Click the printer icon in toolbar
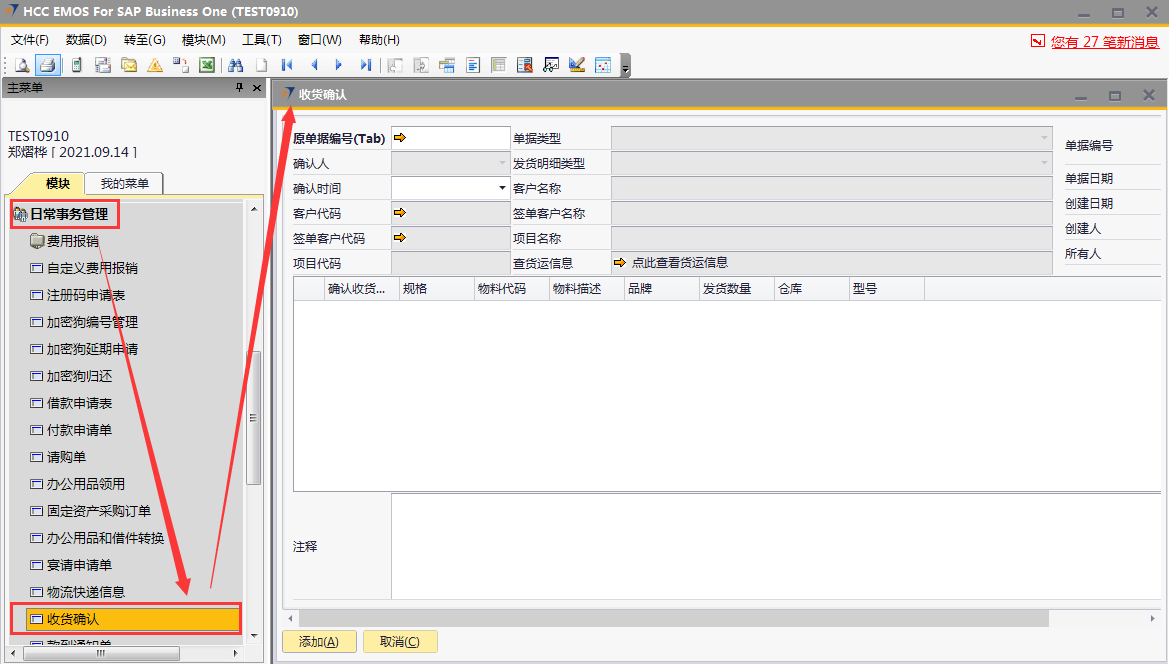Screen dimensions: 1169x664 pos(47,66)
